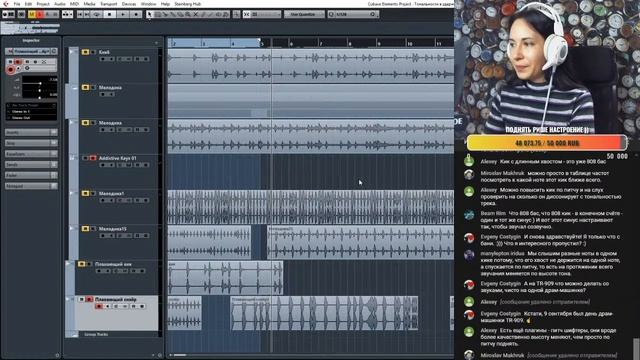The image size is (640, 360).
Task: Open the MIDI menu
Action: 74,4
